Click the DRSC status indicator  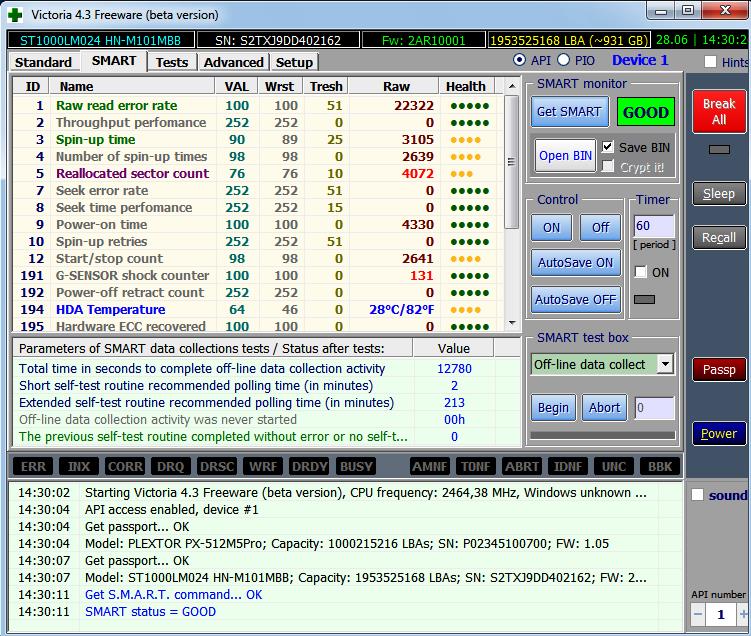point(217,466)
